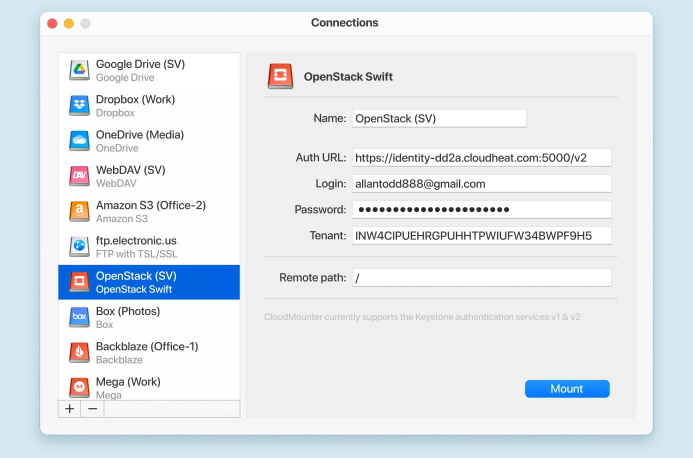Select Dropbox (Work) connection name
This screenshot has width=693, height=458.
(x=135, y=99)
